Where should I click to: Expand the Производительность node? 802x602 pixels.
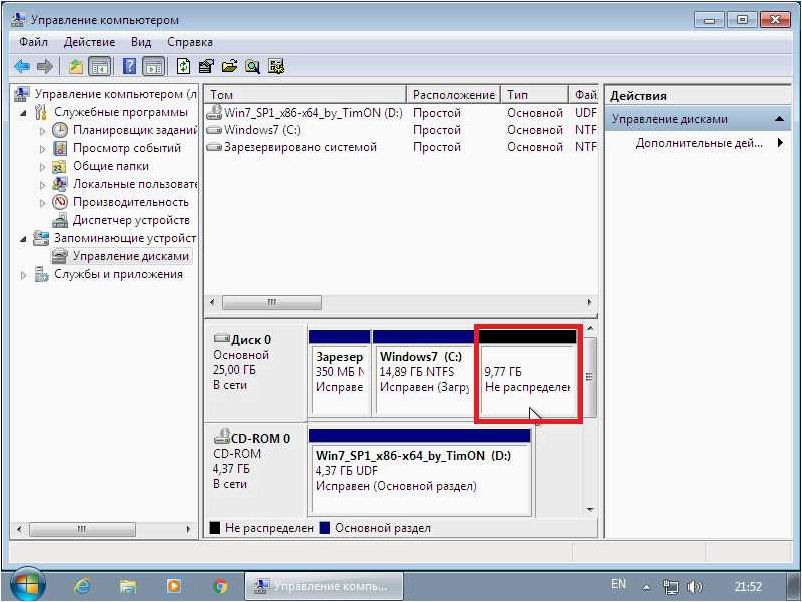coord(42,203)
